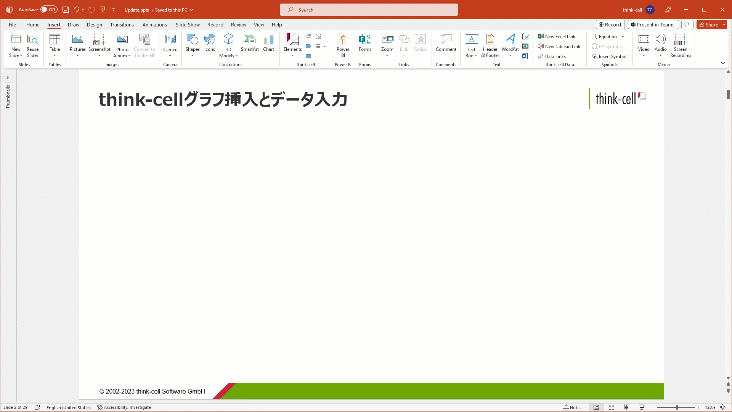Click the Present in Teams button
The image size is (732, 412).
pyautogui.click(x=653, y=25)
